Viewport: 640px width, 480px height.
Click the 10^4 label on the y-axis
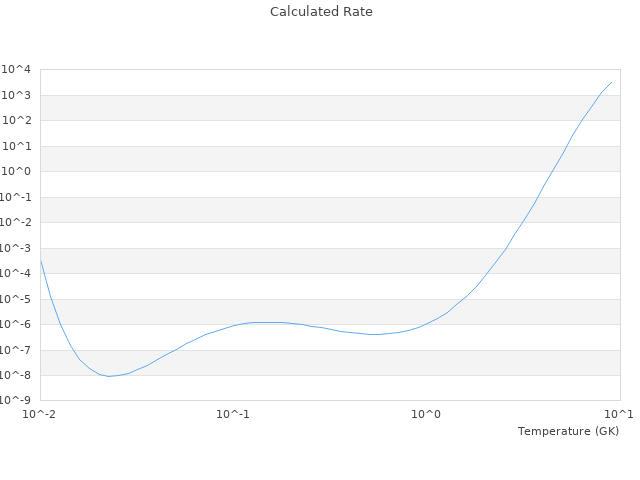[x=17, y=69]
